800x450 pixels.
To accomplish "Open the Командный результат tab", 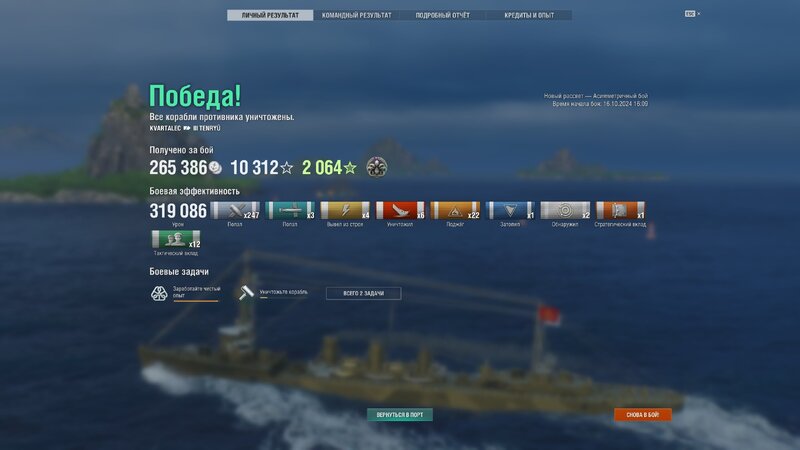I will click(356, 15).
